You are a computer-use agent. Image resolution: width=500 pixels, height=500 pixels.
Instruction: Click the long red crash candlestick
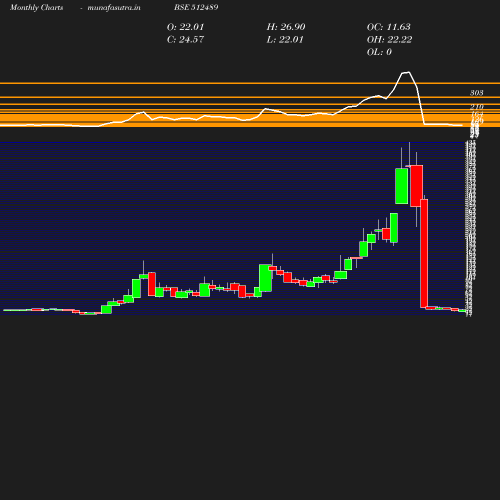(x=424, y=253)
